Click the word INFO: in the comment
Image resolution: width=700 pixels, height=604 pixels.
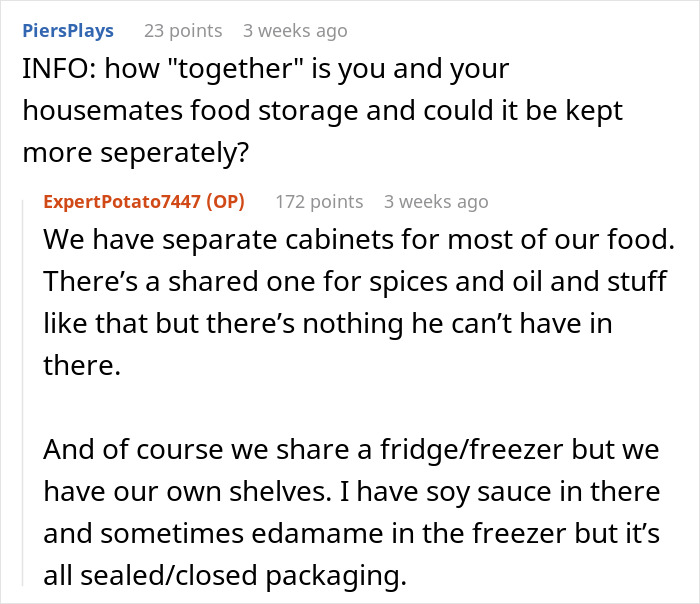click(x=54, y=70)
